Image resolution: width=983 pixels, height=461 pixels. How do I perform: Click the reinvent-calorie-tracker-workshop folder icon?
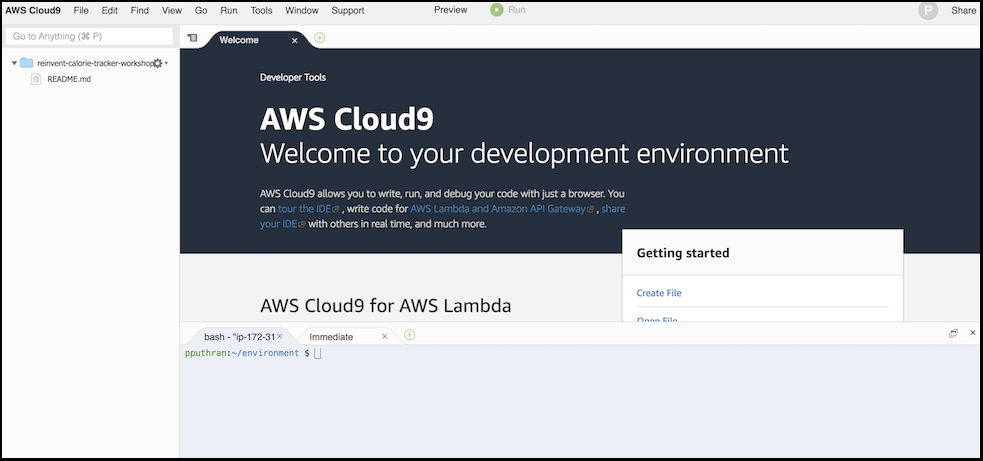click(x=26, y=63)
